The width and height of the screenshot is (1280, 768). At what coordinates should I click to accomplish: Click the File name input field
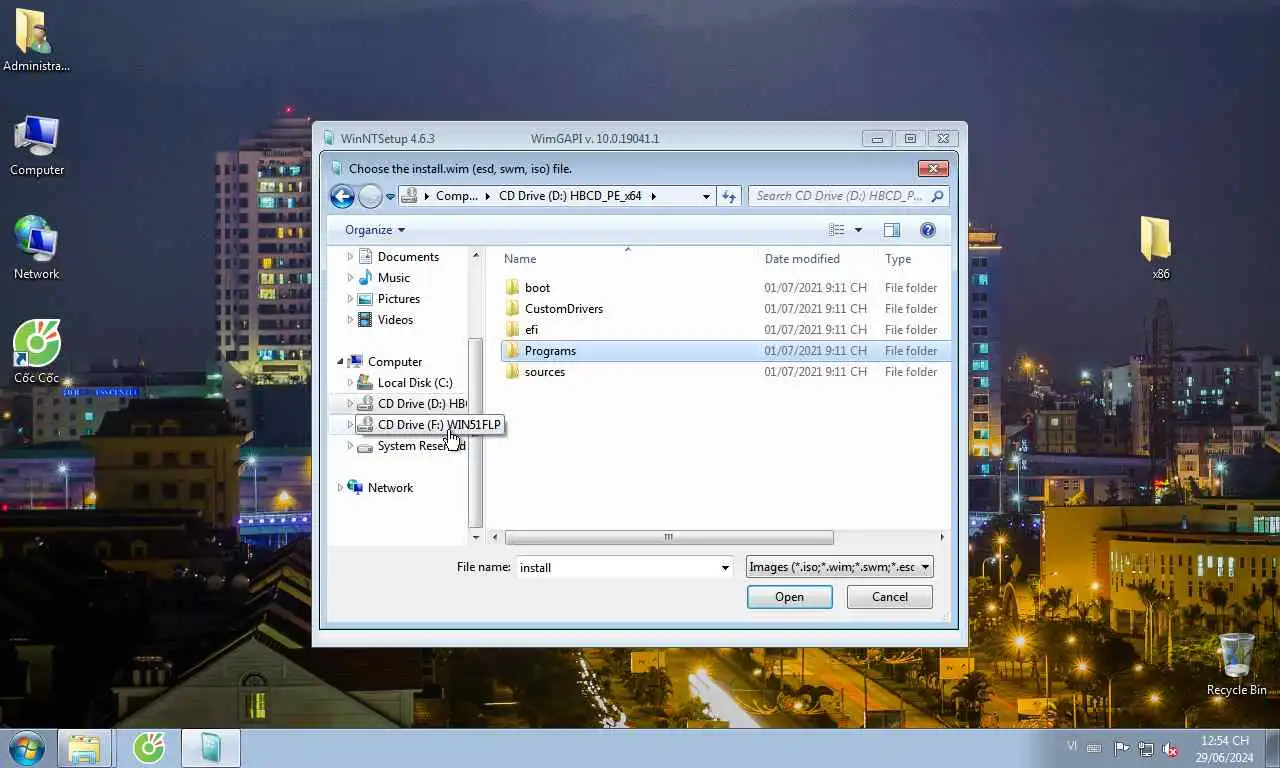coord(616,567)
